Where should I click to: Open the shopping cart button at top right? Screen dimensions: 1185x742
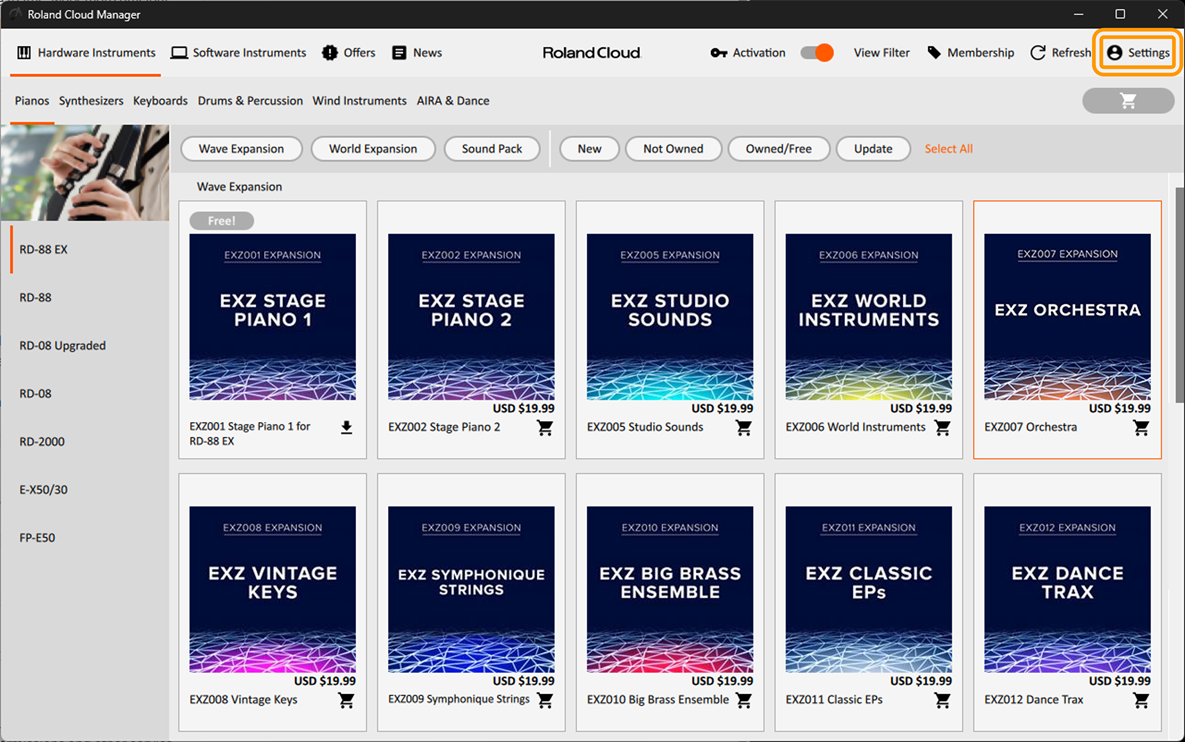click(x=1128, y=101)
